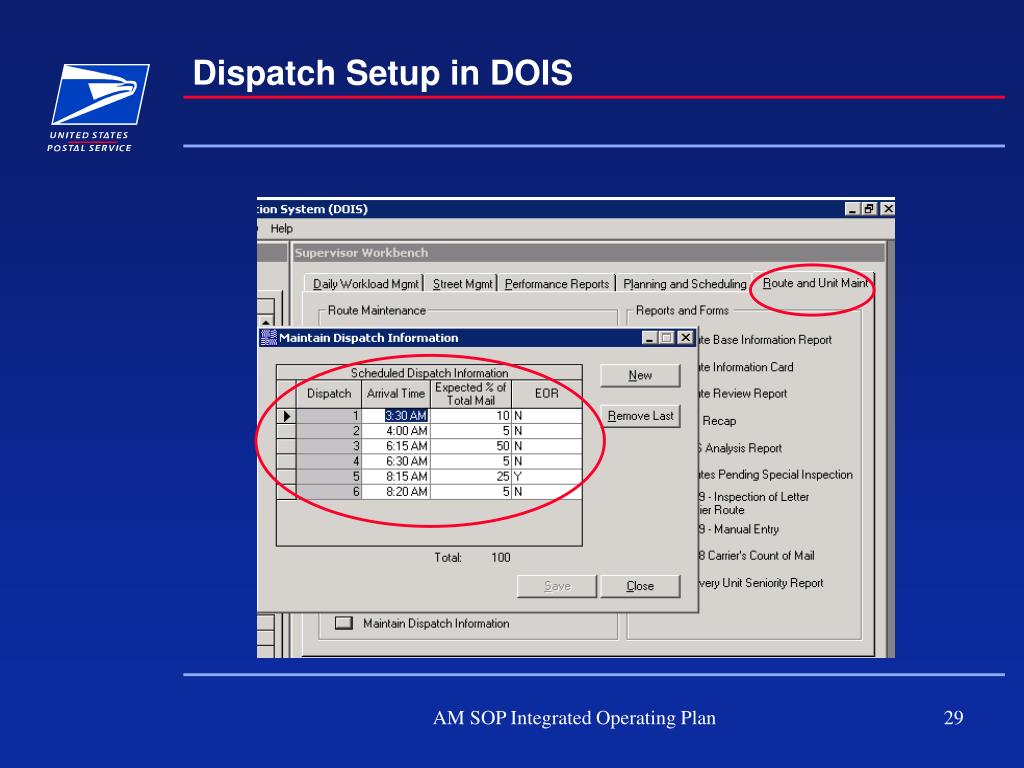Switch to Street Mgmt tab

[x=462, y=284]
